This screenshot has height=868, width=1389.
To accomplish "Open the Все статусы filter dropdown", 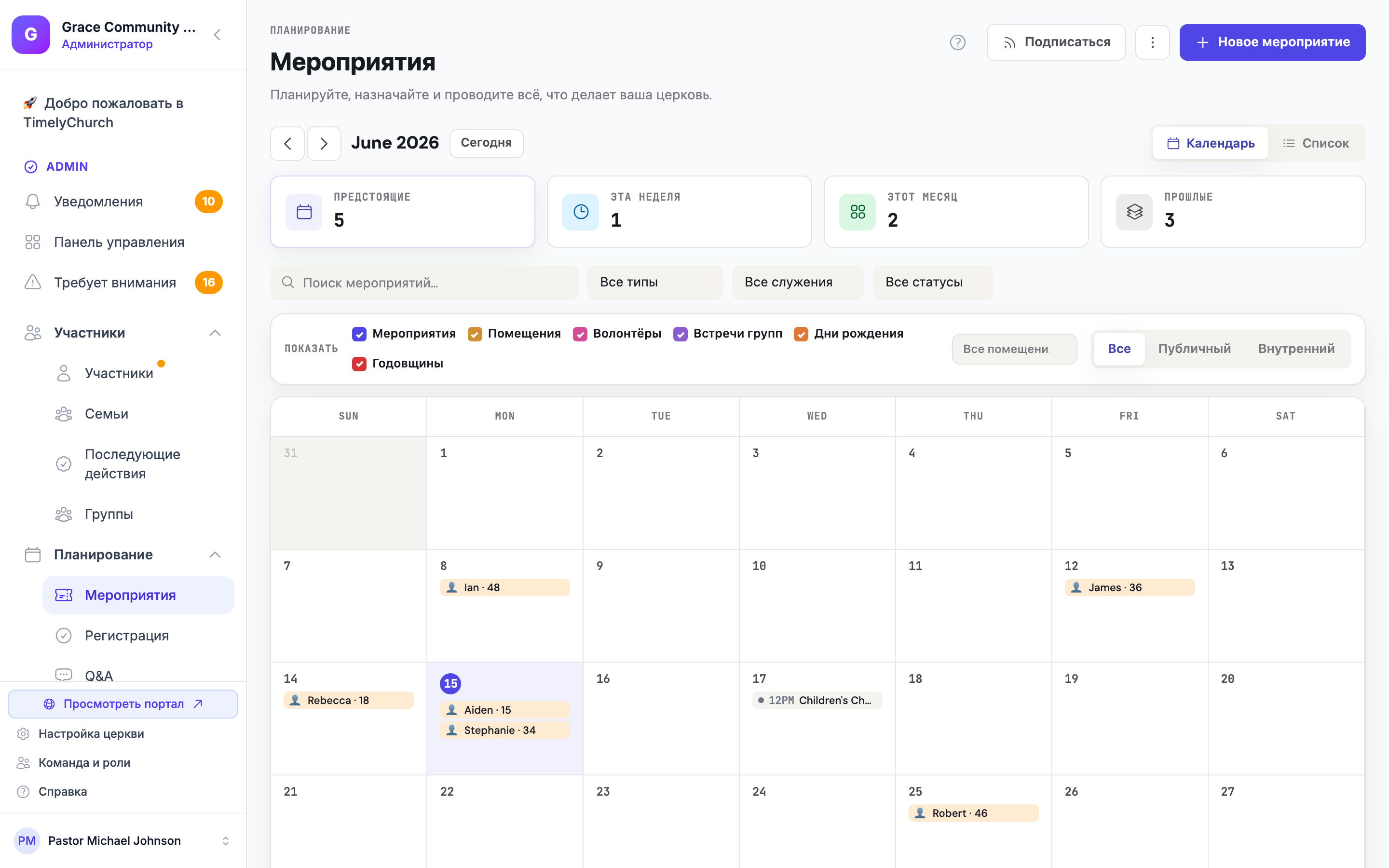I will tap(933, 283).
